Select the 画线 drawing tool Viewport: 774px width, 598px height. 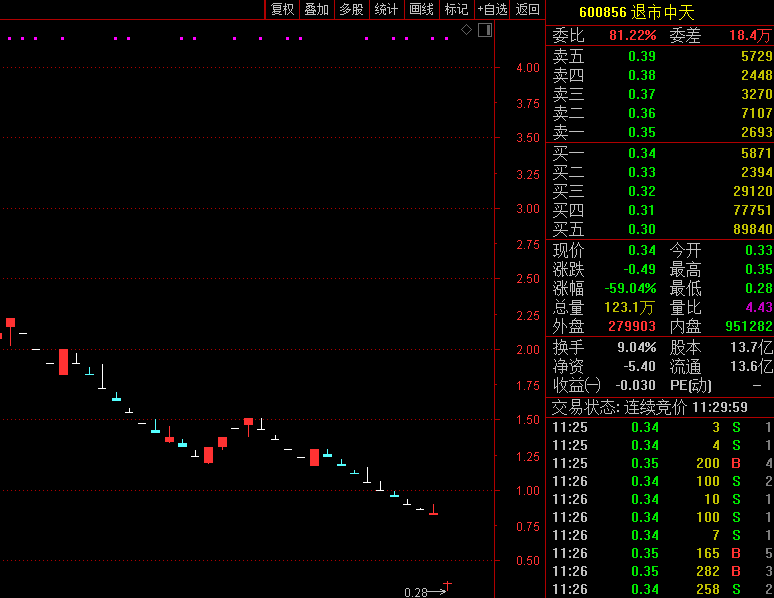421,9
